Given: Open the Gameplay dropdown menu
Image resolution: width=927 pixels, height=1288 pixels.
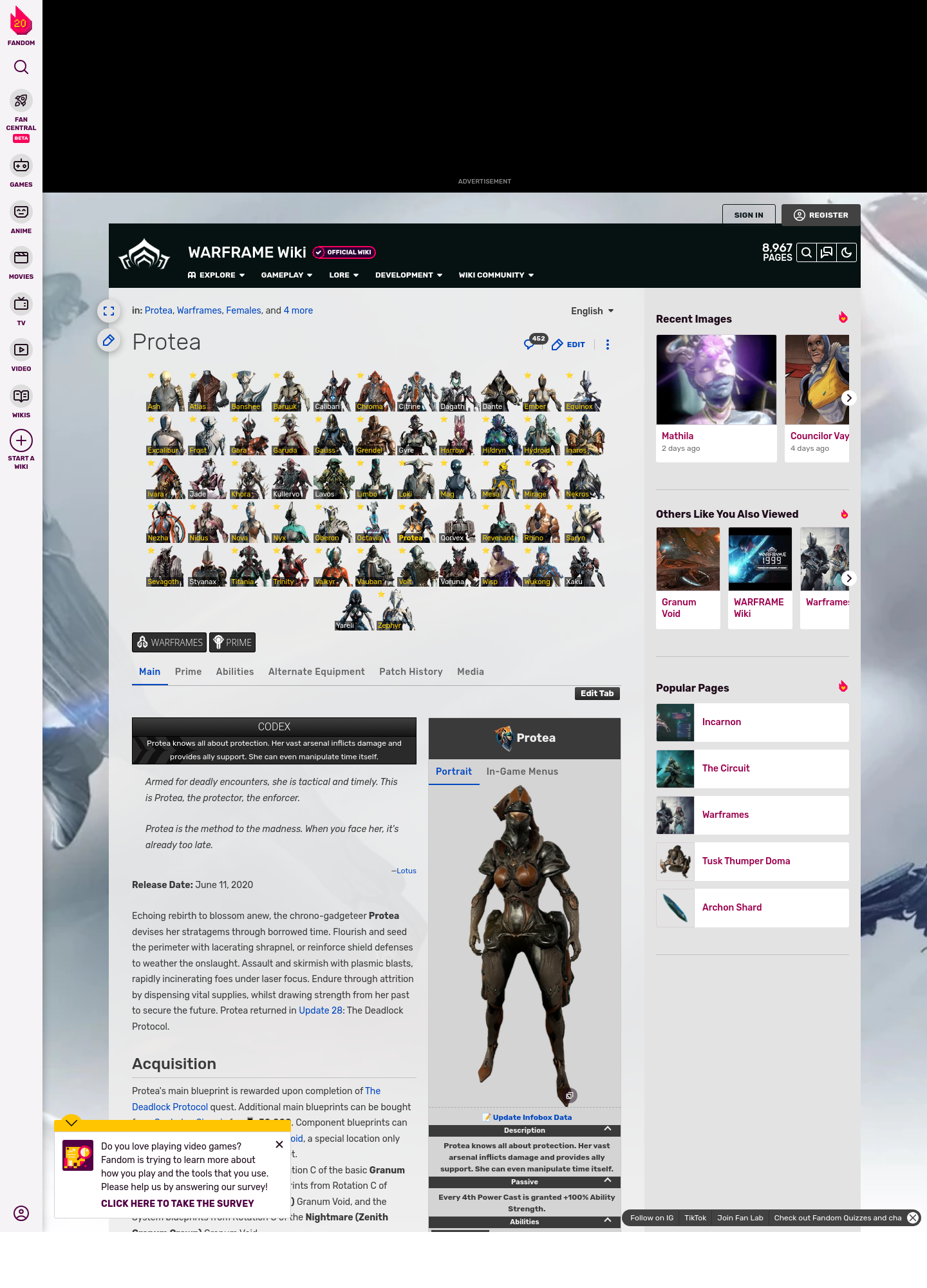Looking at the screenshot, I should tap(287, 275).
